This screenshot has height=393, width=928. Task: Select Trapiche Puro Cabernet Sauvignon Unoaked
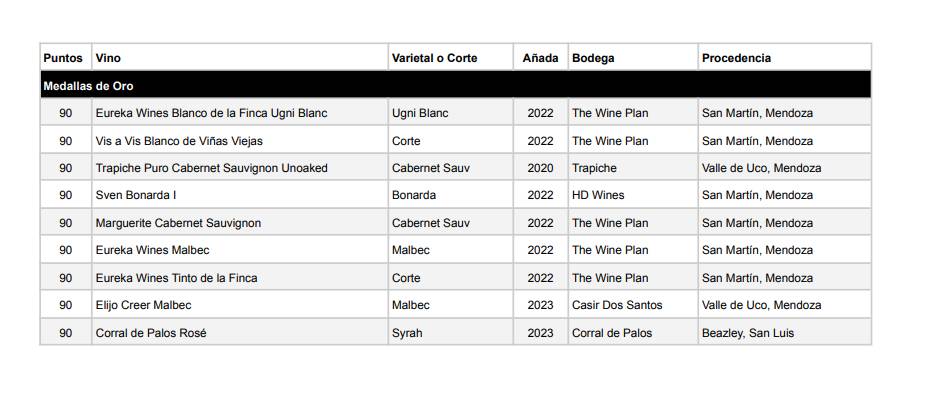[211, 168]
